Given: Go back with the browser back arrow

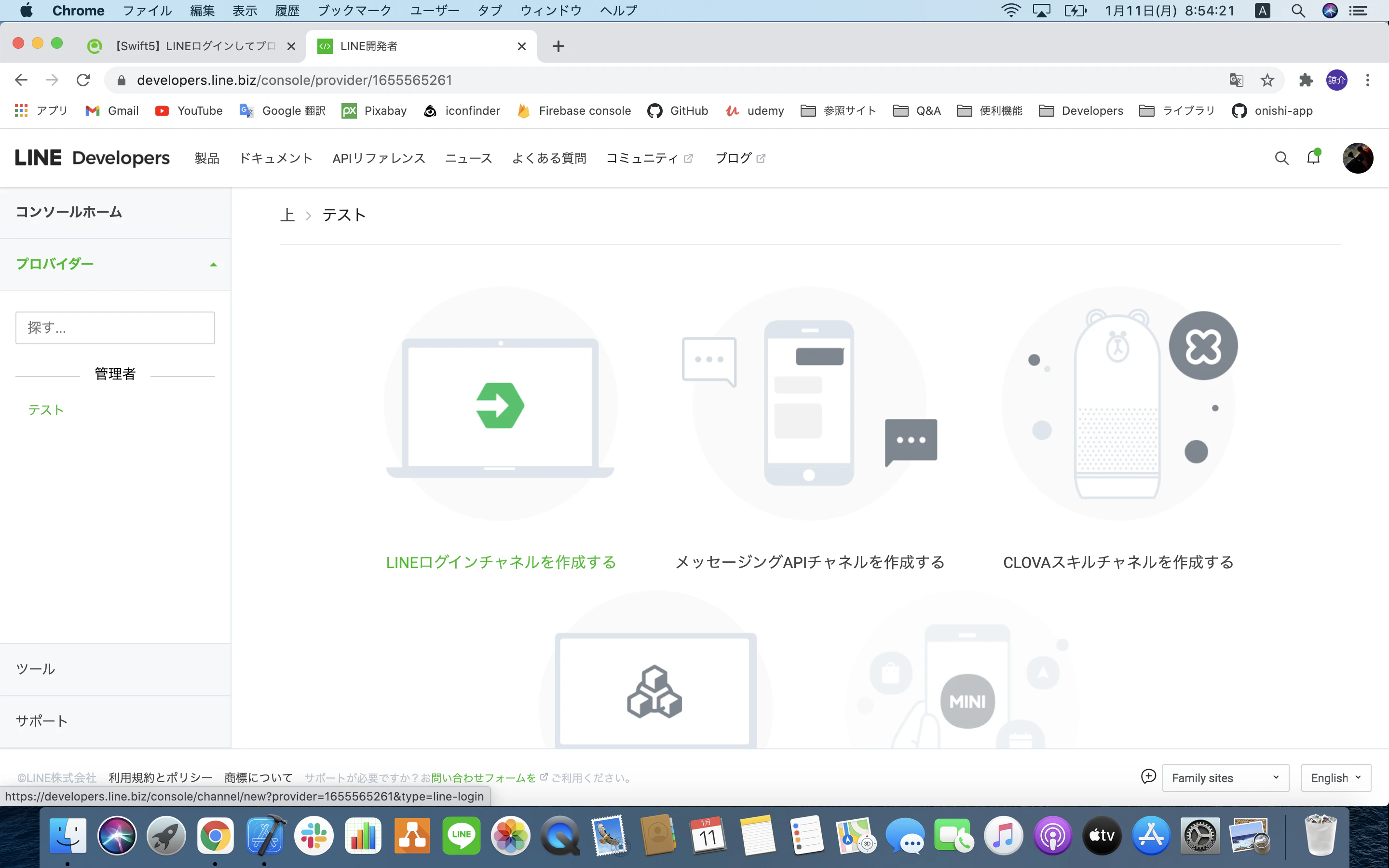Looking at the screenshot, I should click(x=21, y=81).
